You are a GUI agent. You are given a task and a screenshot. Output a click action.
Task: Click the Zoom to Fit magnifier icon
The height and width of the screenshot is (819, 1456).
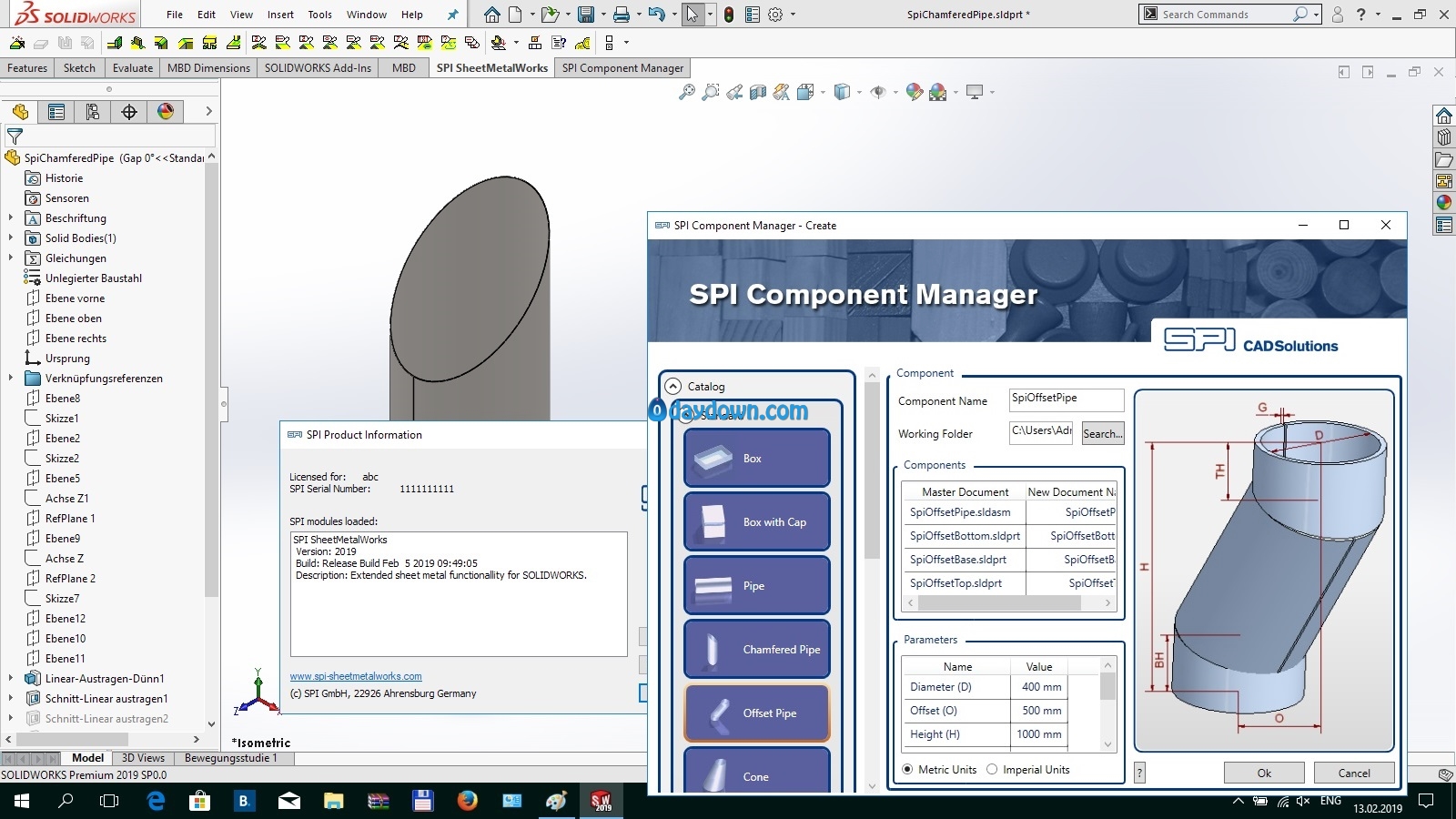[687, 92]
